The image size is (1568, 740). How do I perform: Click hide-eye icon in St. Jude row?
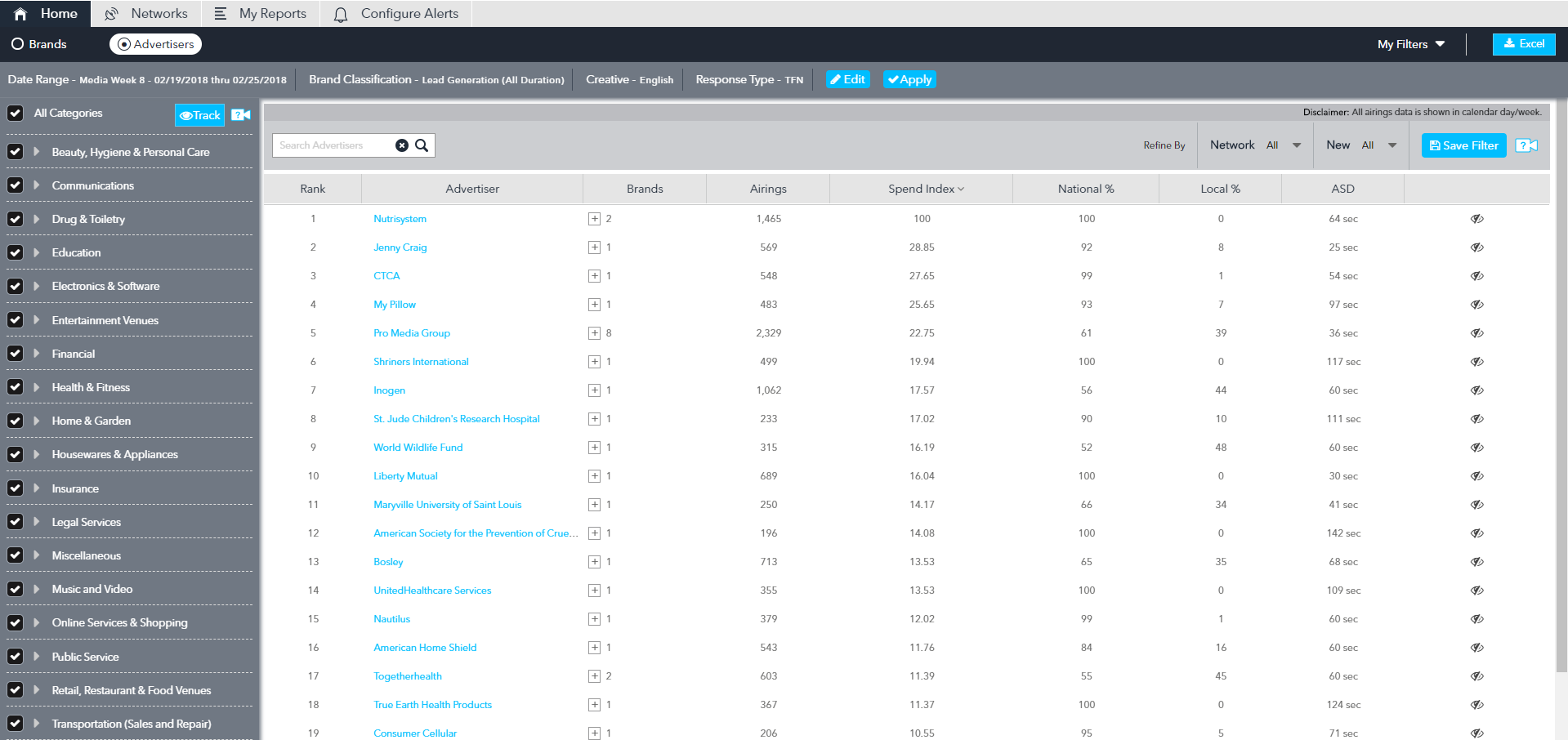(1477, 419)
